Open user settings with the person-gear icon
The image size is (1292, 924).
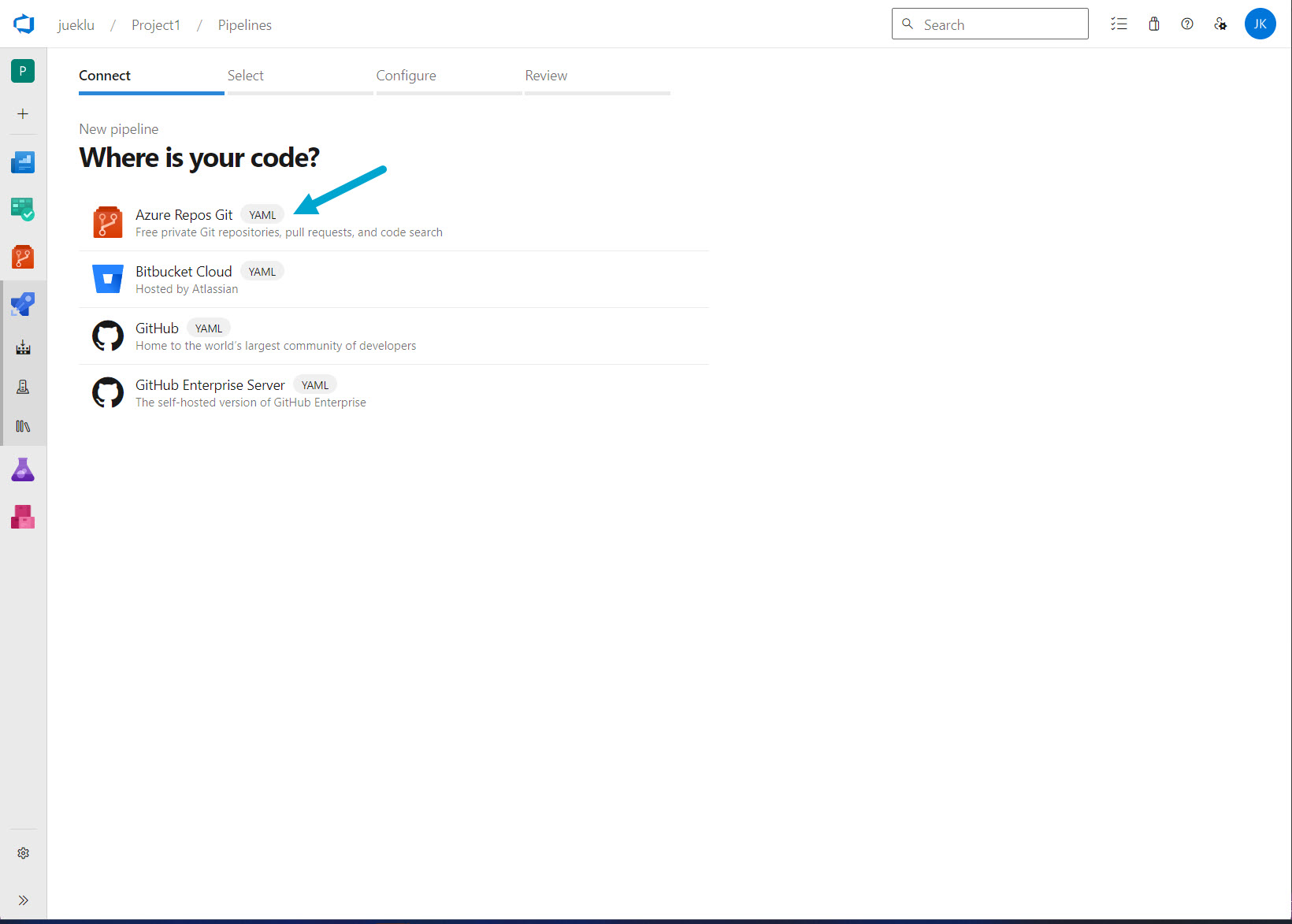click(1220, 24)
